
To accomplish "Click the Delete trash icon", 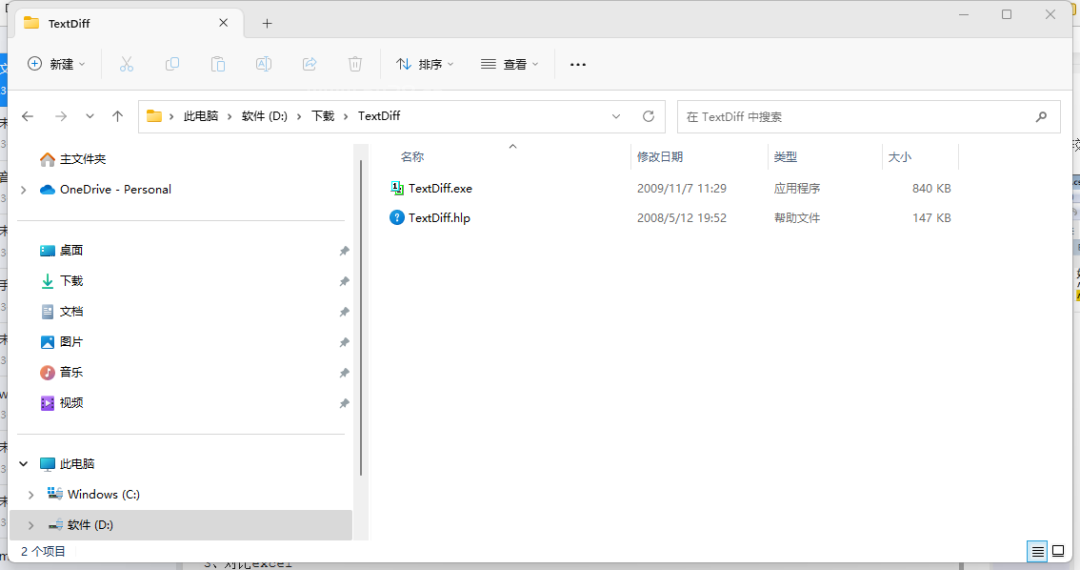I will pyautogui.click(x=355, y=64).
